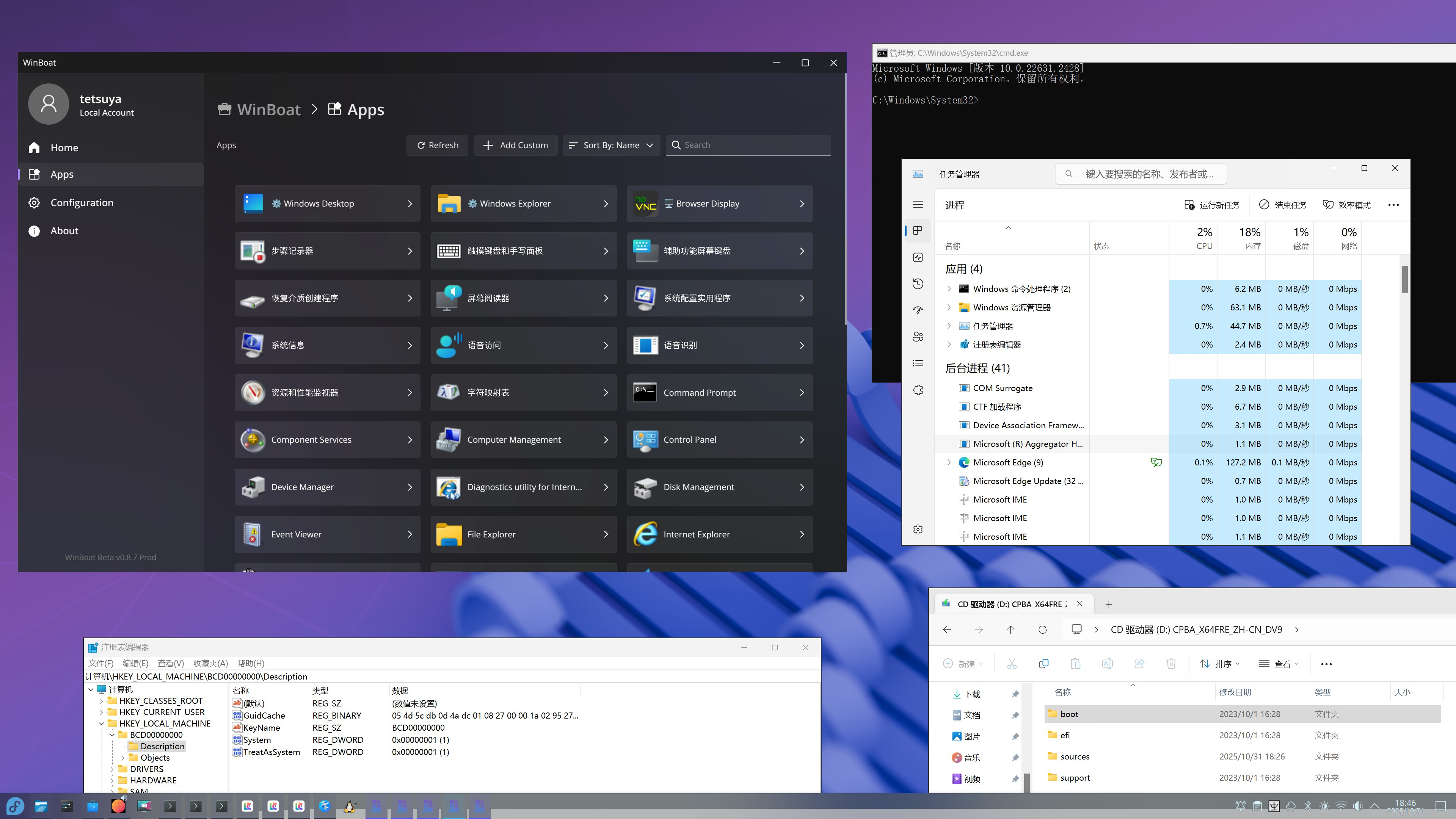Click Task Manager settings gear icon
This screenshot has width=1456, height=819.
(x=918, y=529)
